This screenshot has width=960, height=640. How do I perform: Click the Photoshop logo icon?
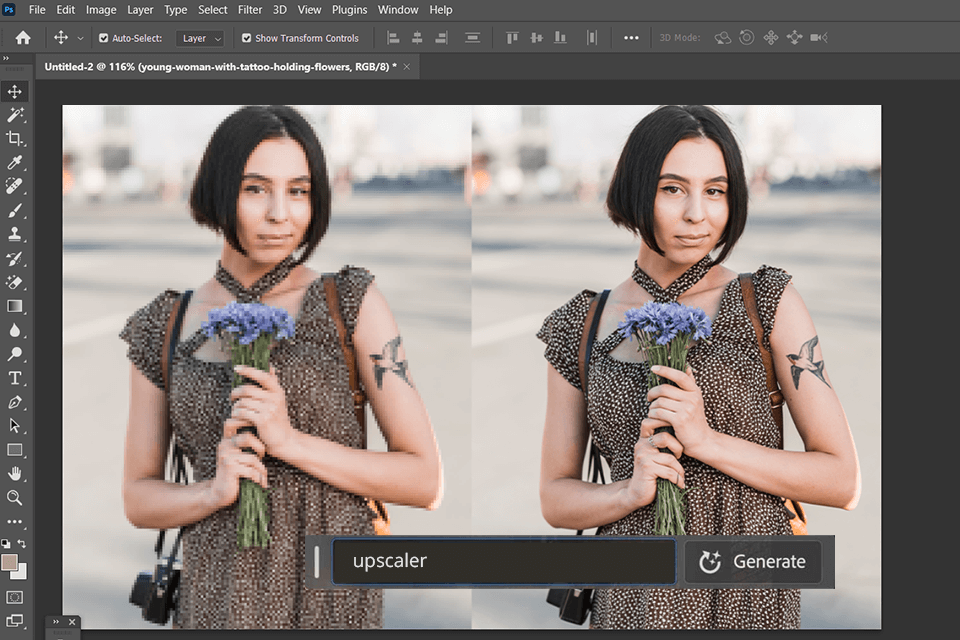click(9, 9)
